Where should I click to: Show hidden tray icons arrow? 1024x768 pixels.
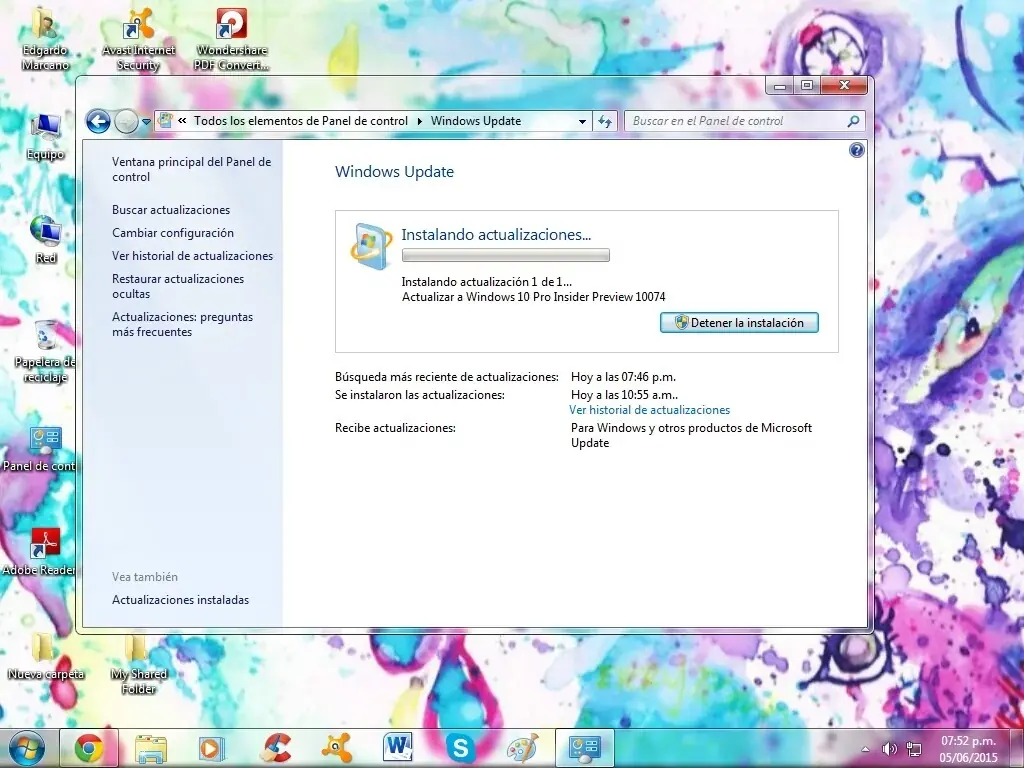click(x=865, y=750)
